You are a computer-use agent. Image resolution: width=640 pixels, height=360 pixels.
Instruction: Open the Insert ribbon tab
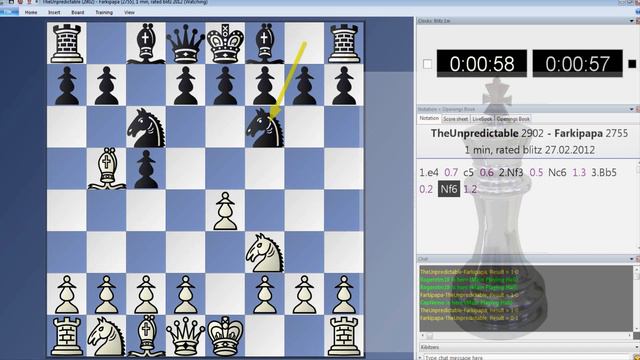click(x=54, y=13)
